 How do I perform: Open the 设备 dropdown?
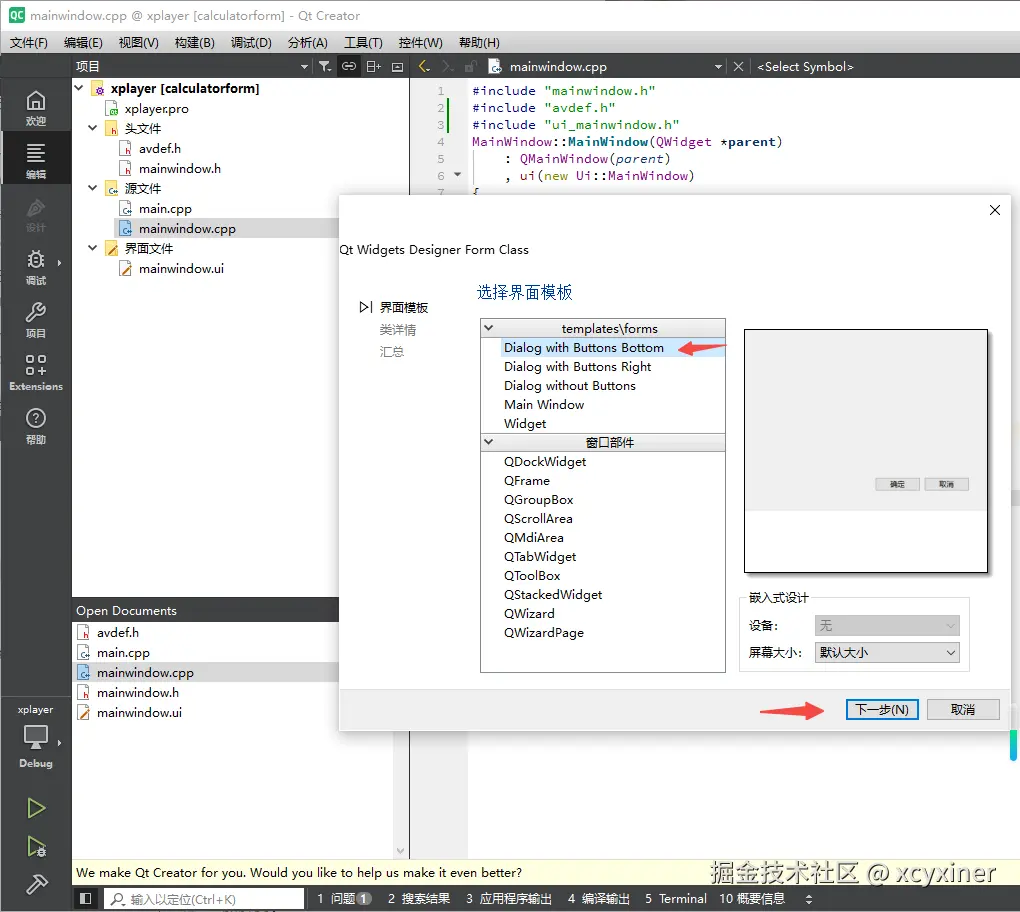[887, 625]
